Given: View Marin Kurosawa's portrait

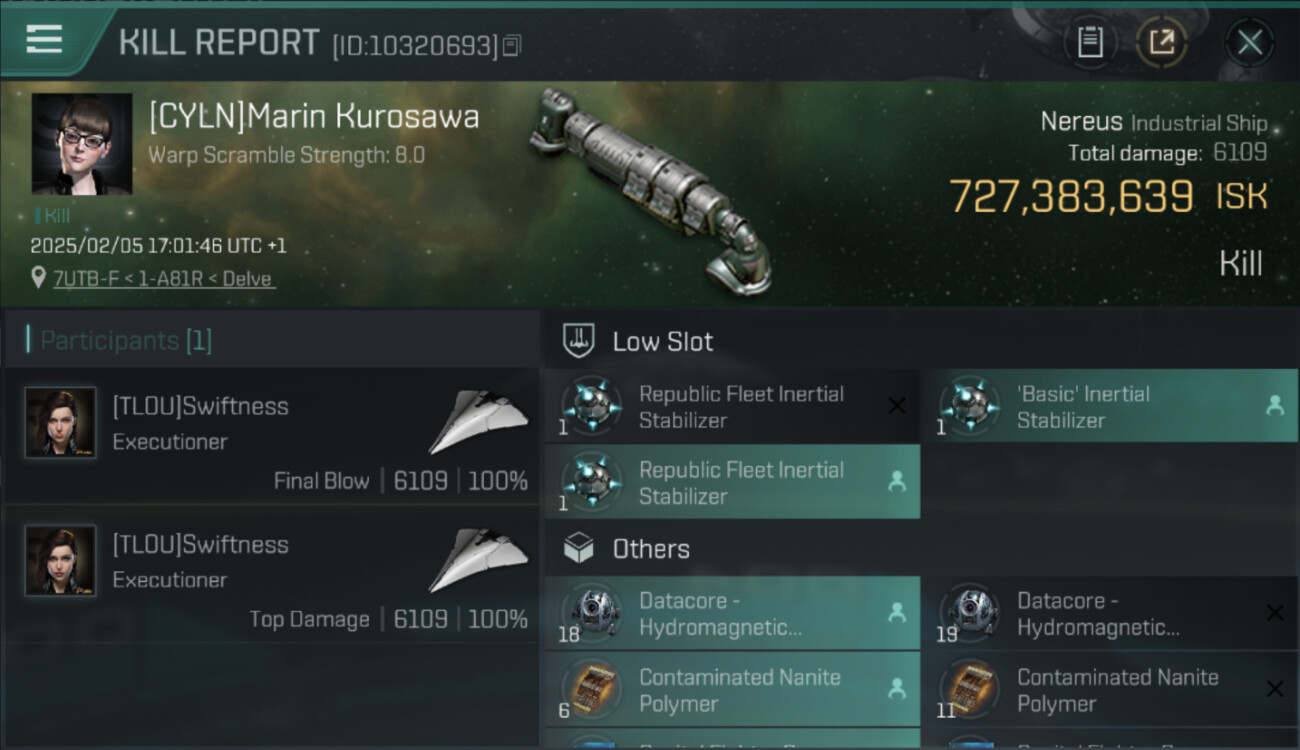Looking at the screenshot, I should 82,144.
